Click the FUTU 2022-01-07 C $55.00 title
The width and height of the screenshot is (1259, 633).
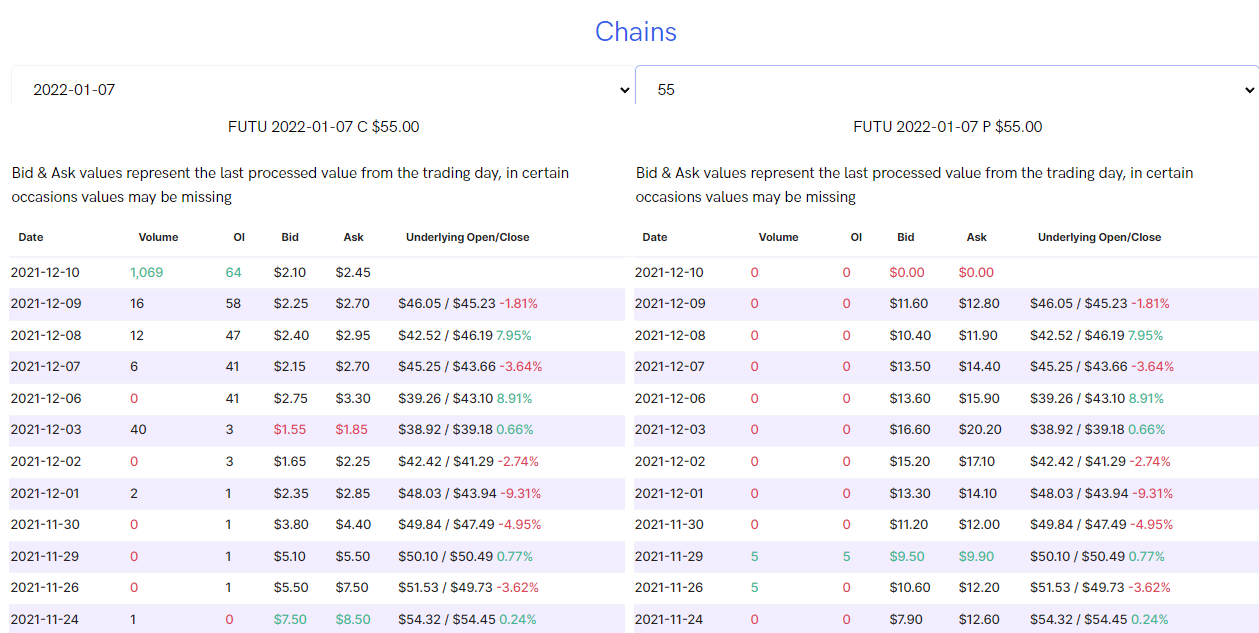click(x=323, y=127)
